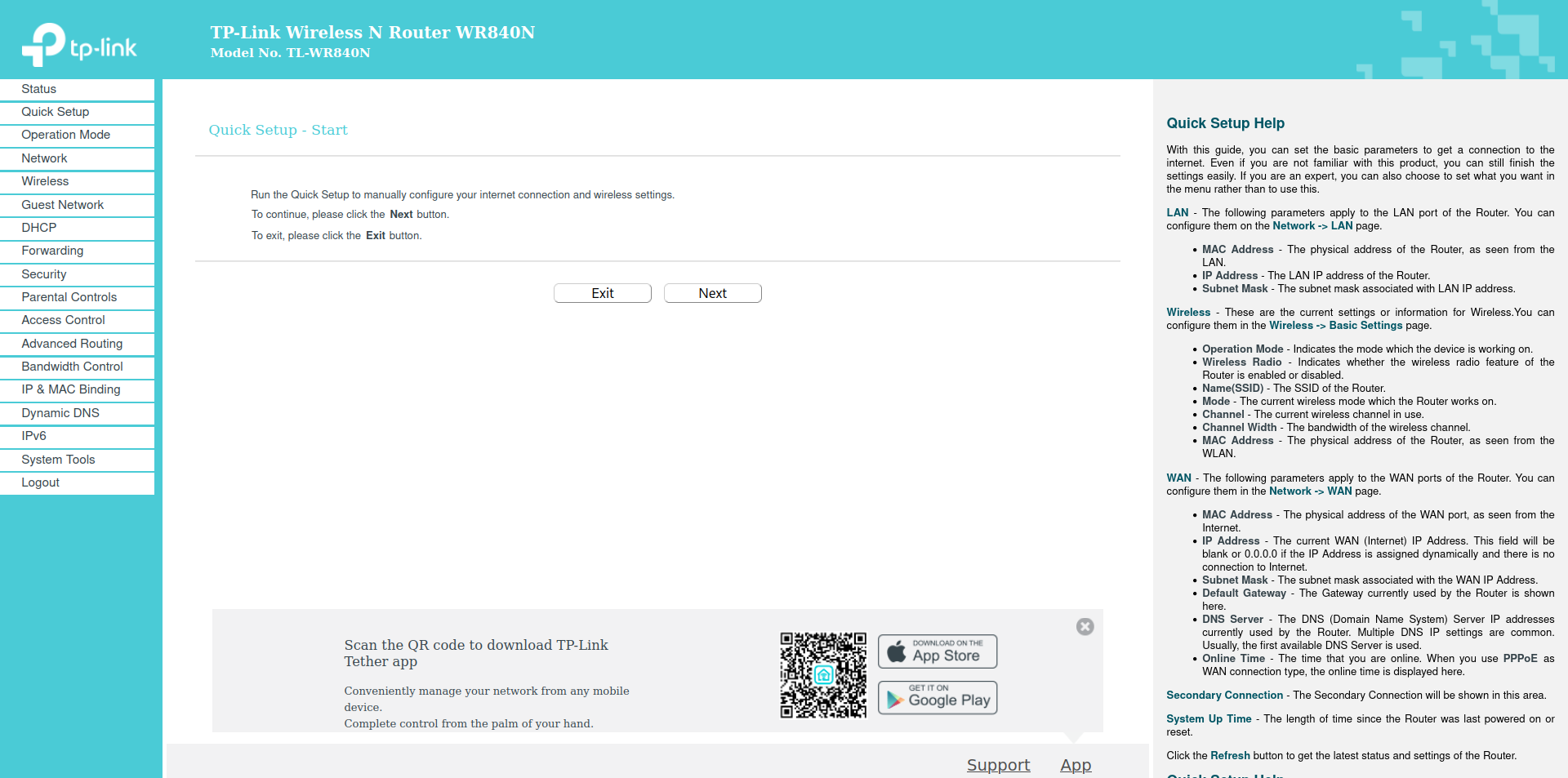Open Operation Mode settings
The width and height of the screenshot is (1568, 778).
65,135
